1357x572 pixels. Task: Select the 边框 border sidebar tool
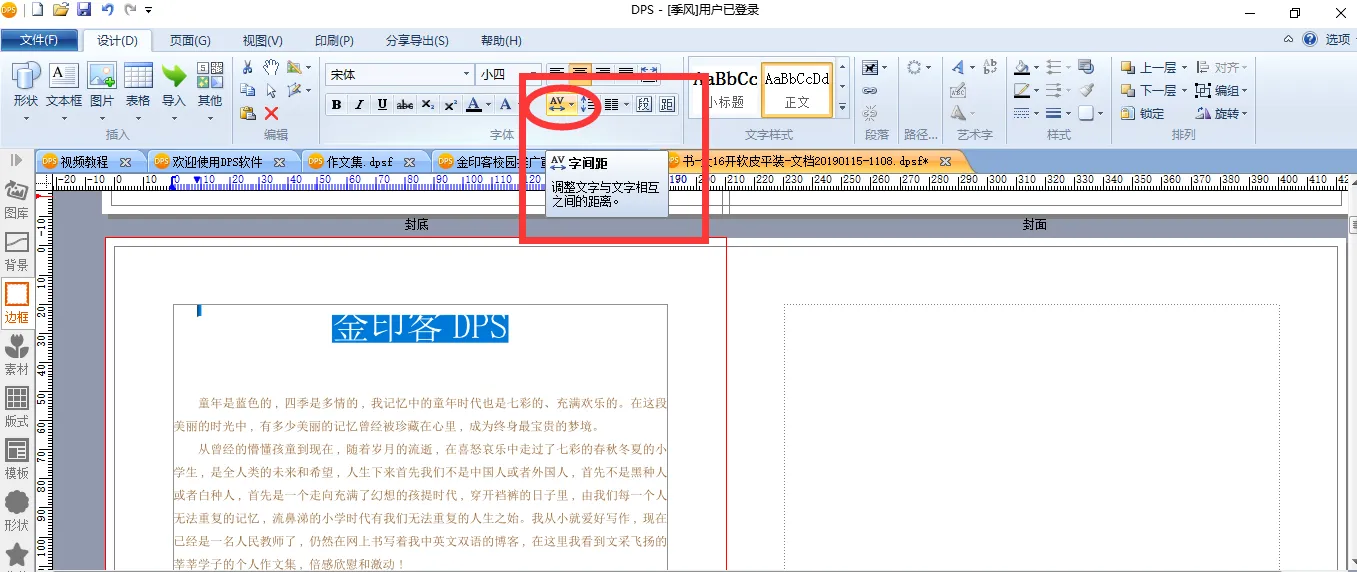click(16, 303)
